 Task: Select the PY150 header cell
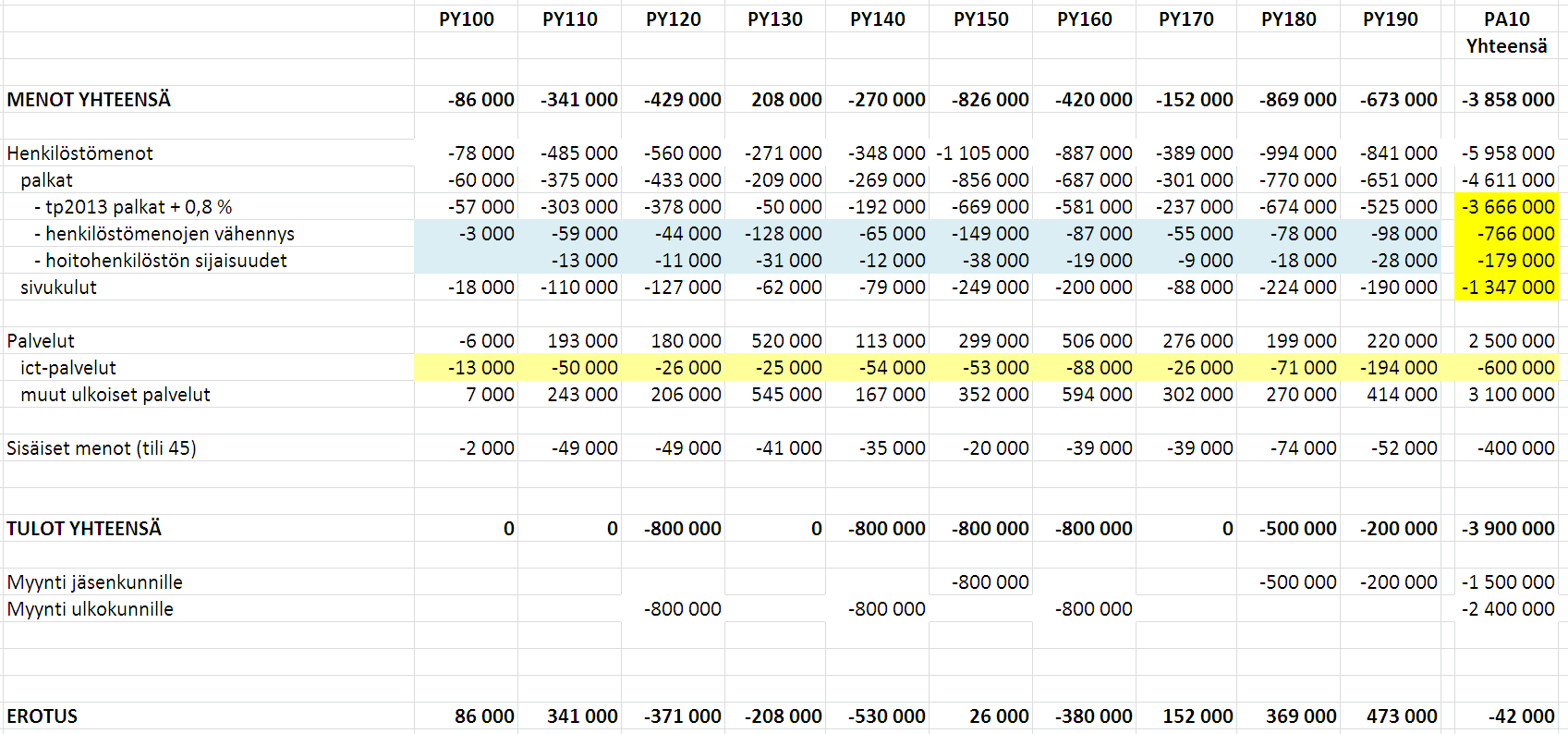pos(981,19)
